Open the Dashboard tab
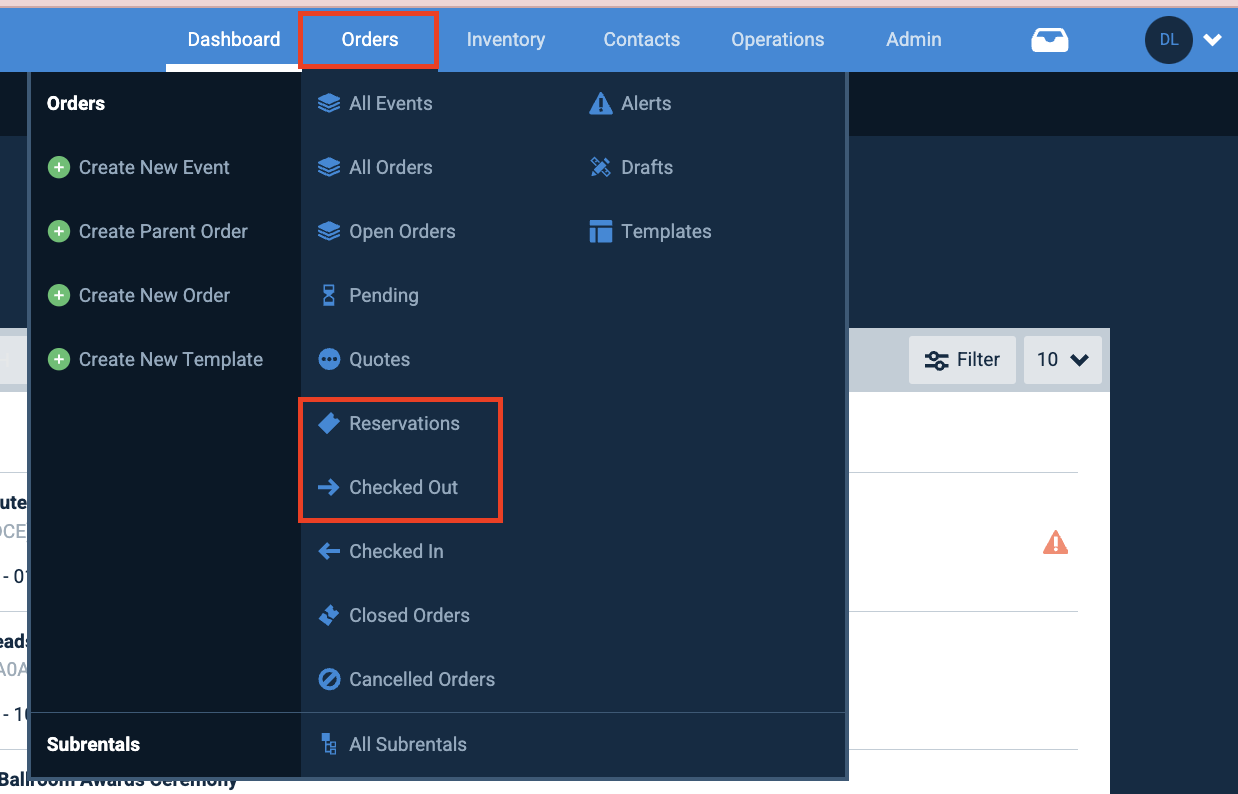Image resolution: width=1238 pixels, height=794 pixels. [234, 40]
